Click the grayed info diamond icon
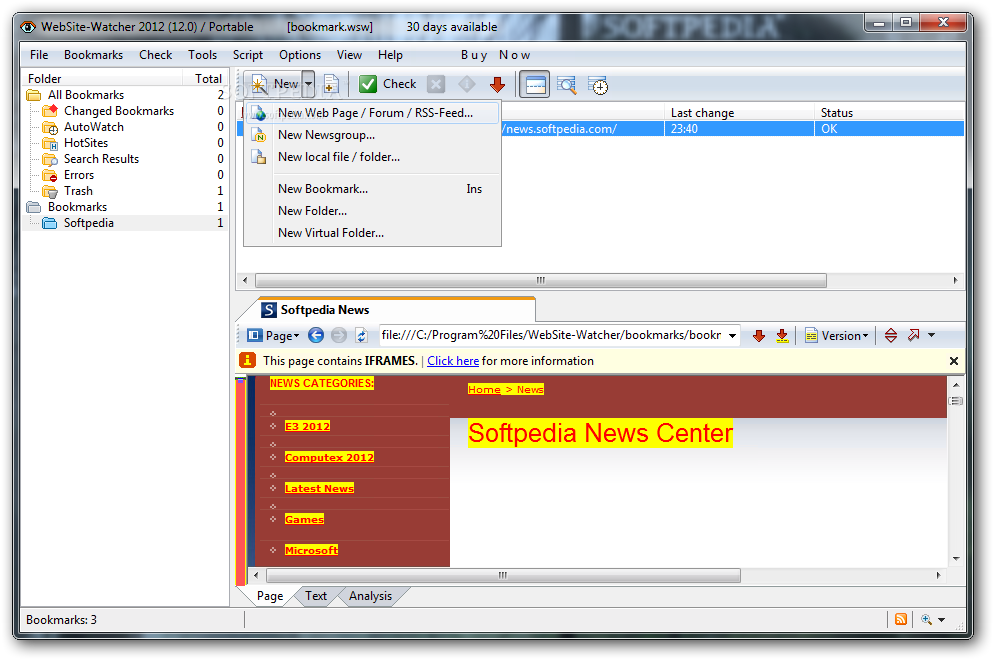 tap(467, 84)
